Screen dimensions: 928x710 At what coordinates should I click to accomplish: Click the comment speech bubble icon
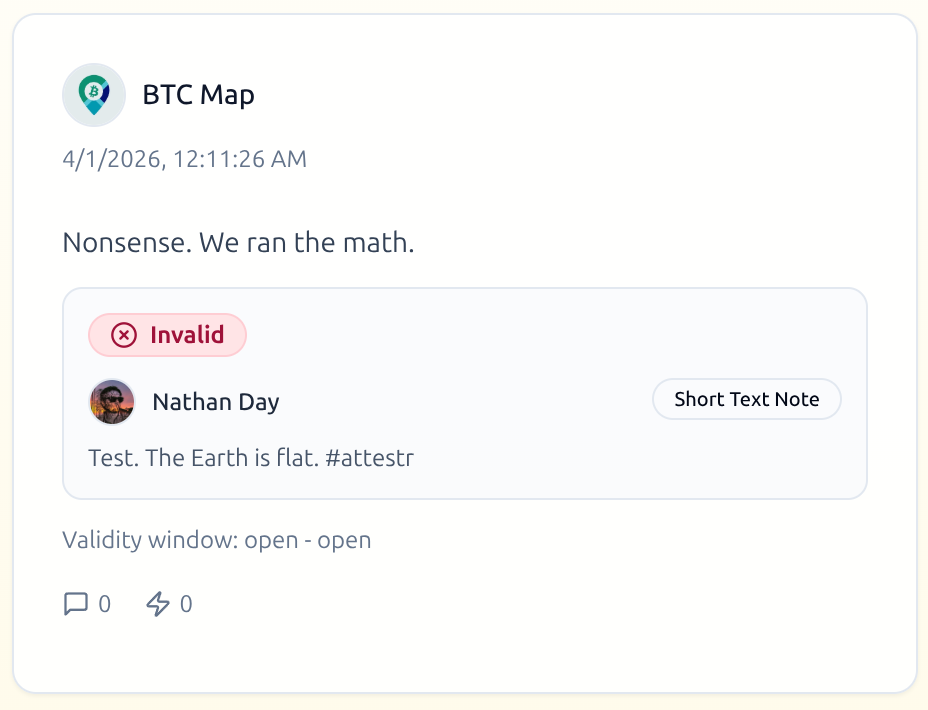76,604
